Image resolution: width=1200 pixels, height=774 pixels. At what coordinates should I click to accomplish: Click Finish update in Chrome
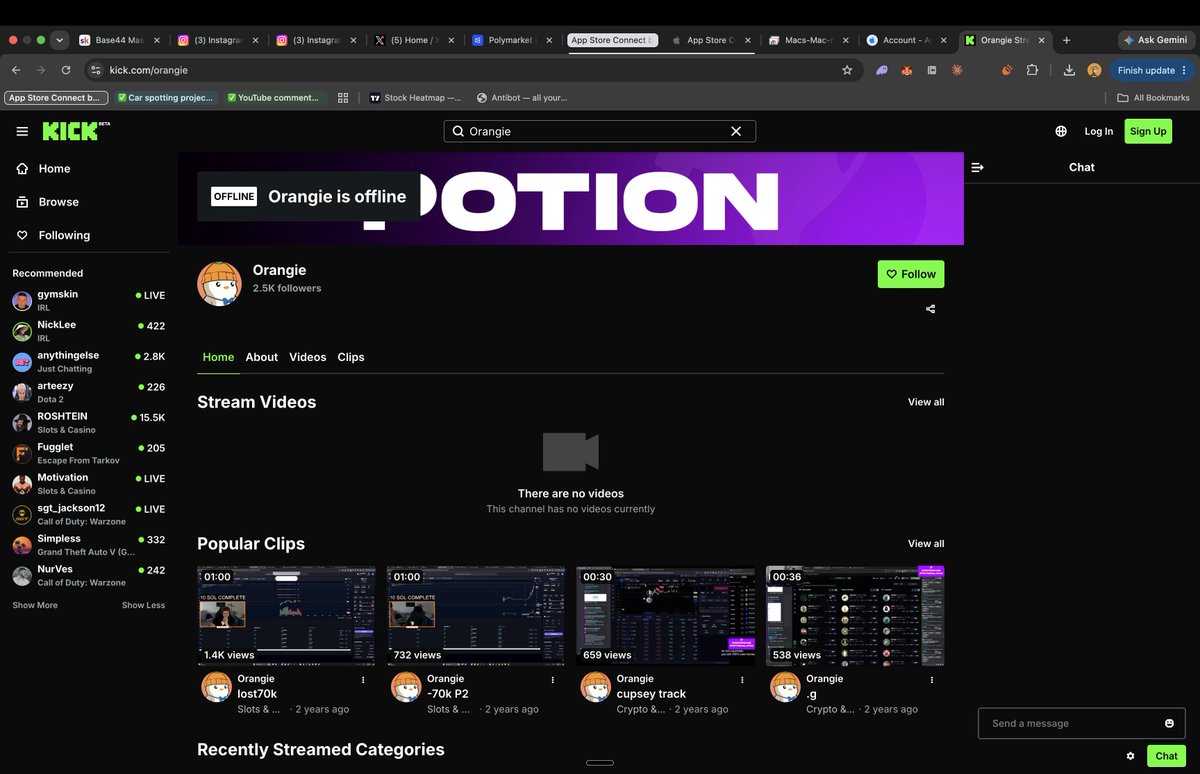1152,70
